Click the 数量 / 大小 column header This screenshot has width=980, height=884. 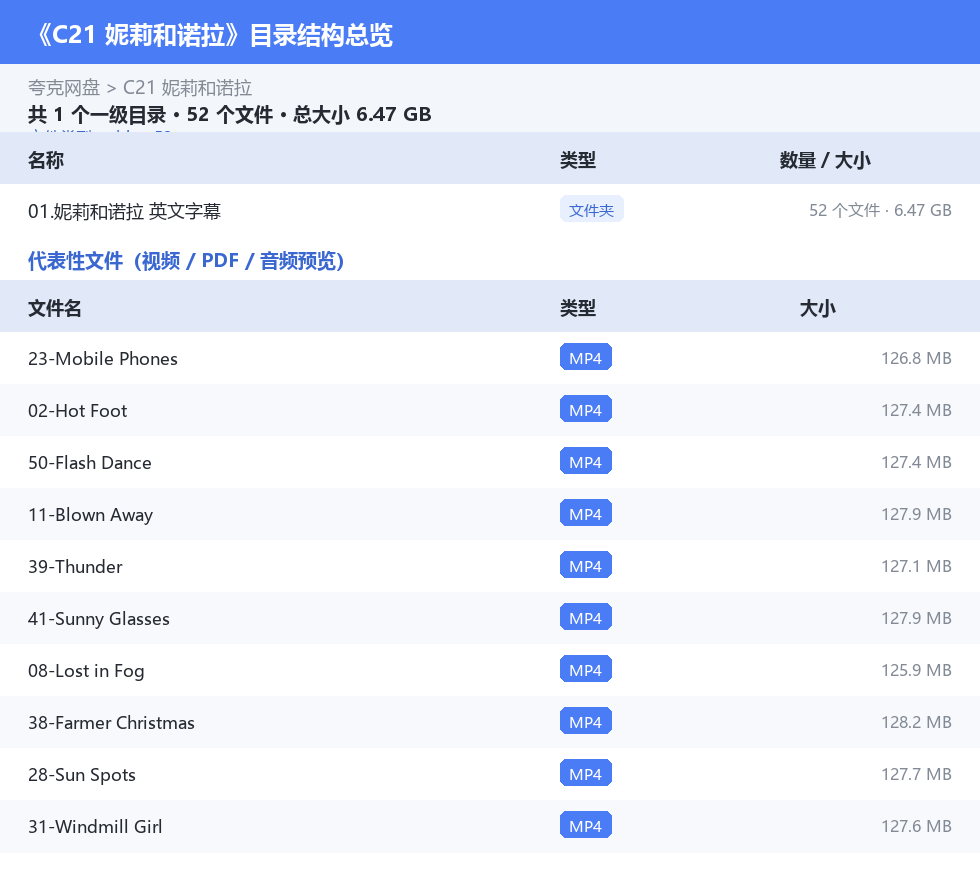tap(825, 160)
